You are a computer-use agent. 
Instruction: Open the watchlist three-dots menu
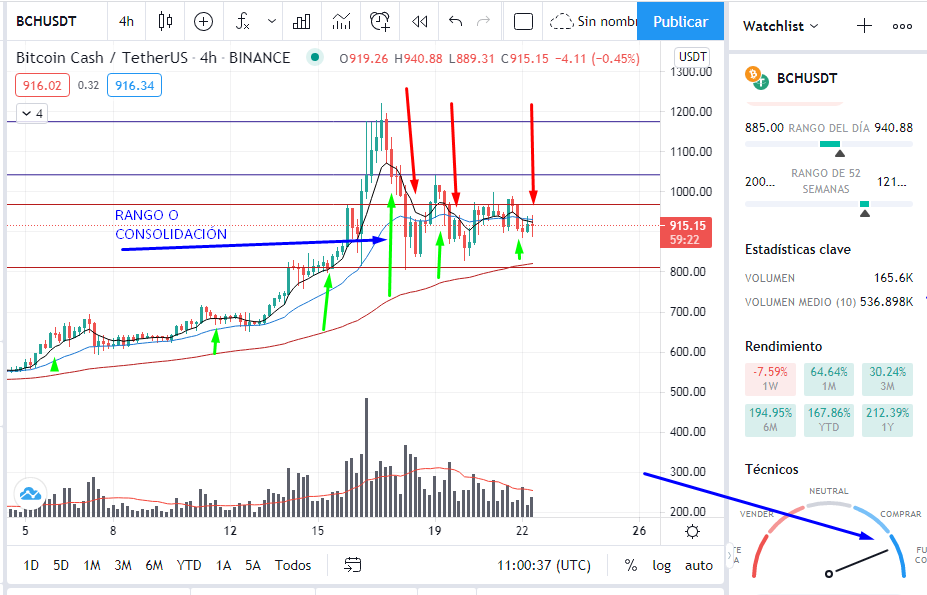[x=902, y=26]
